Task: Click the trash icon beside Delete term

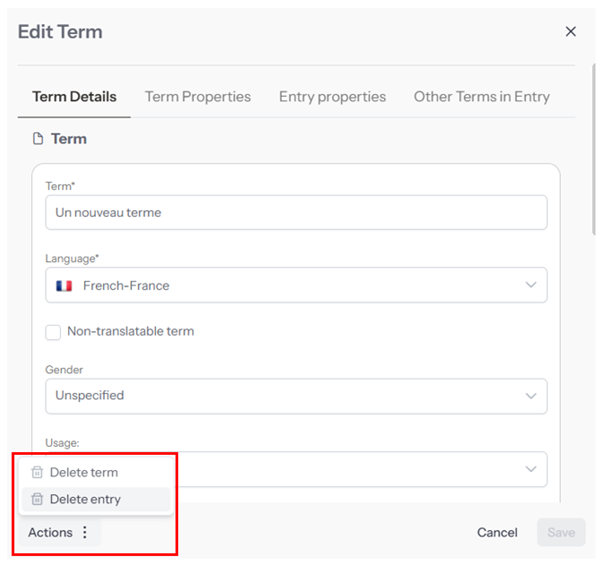Action: 37,473
